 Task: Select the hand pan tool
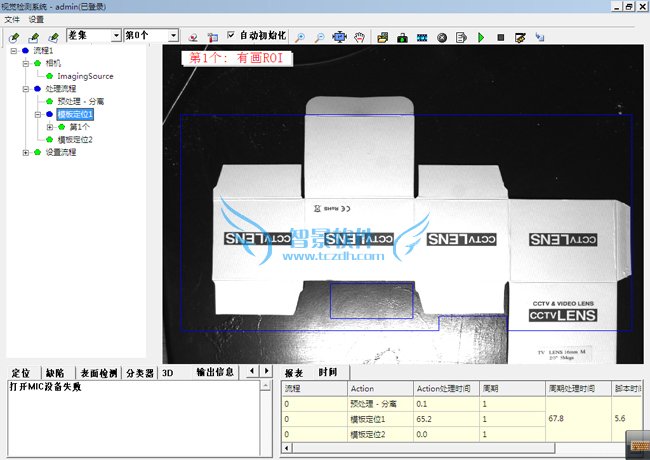tap(361, 37)
